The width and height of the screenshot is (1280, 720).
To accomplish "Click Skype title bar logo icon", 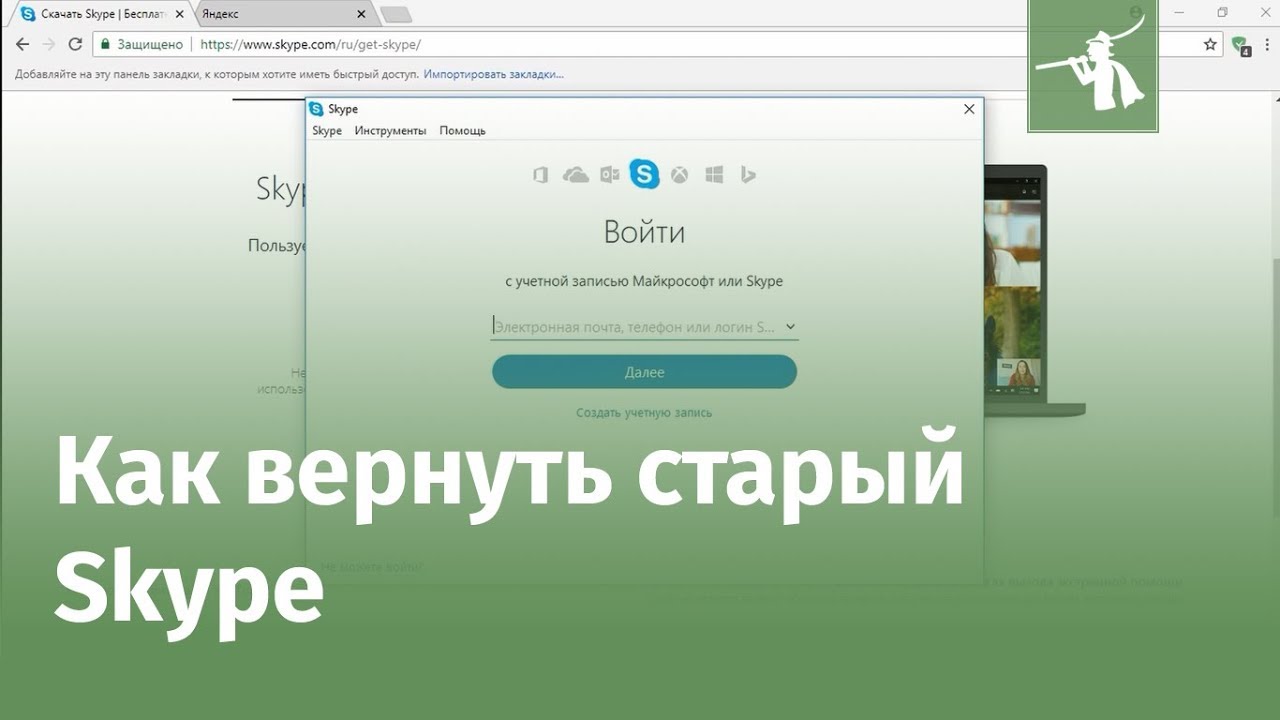I will click(316, 109).
